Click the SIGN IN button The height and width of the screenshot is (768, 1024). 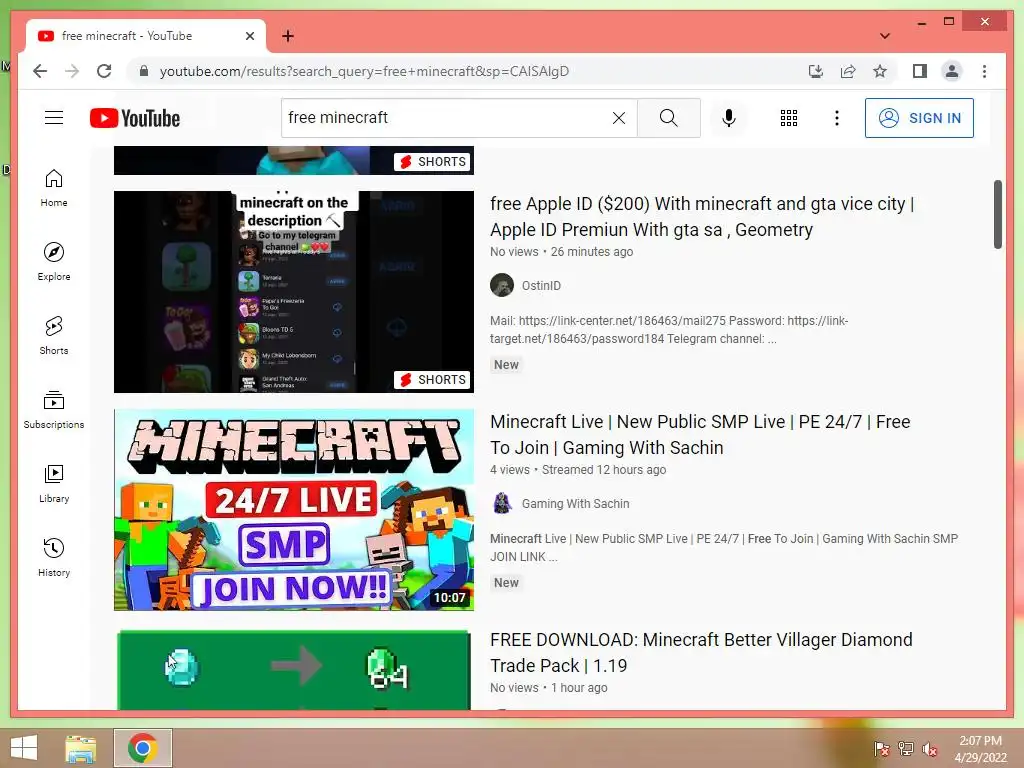point(919,118)
